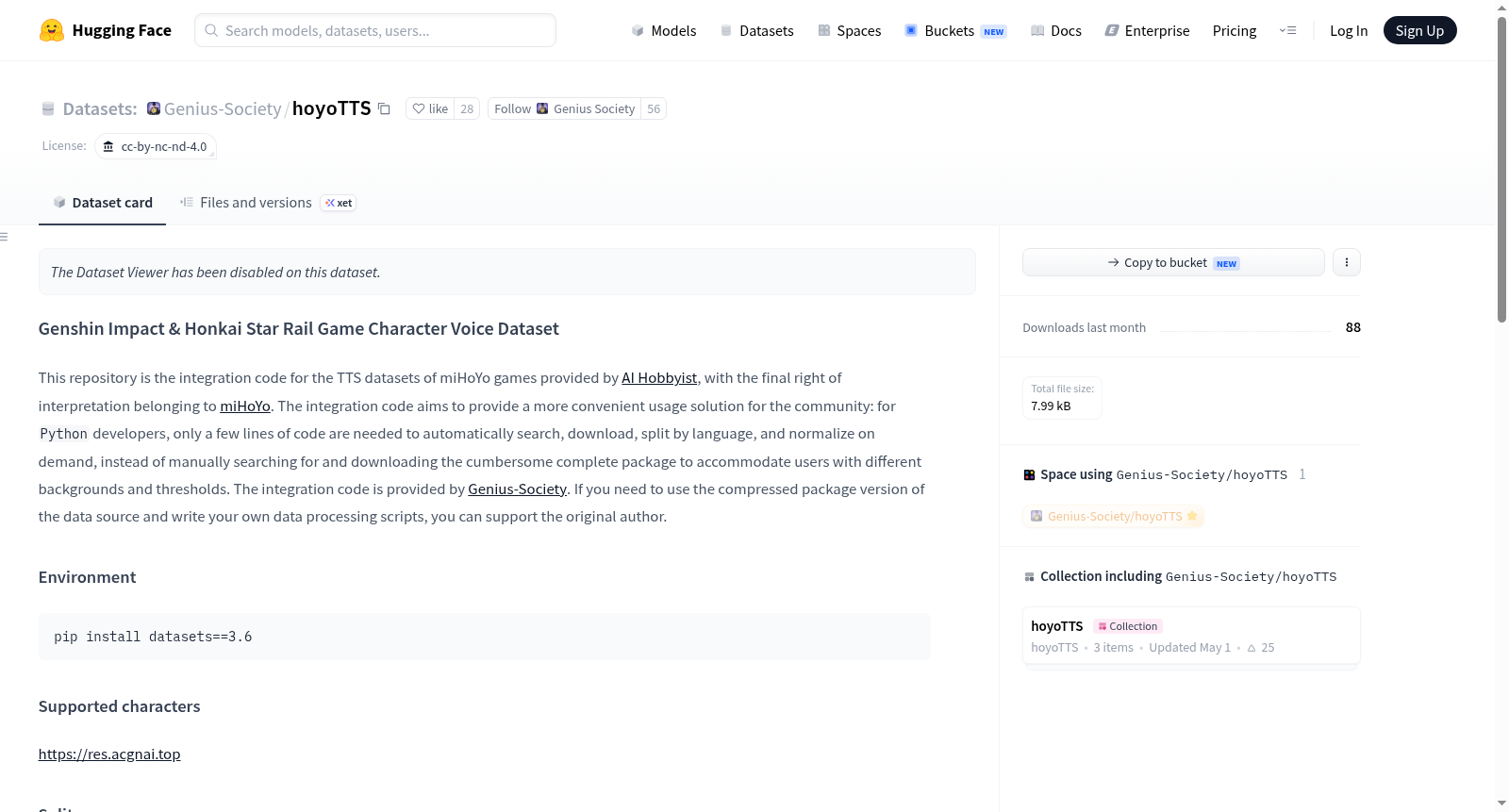Click the Supported characters heading
Image resolution: width=1509 pixels, height=812 pixels.
tap(120, 706)
